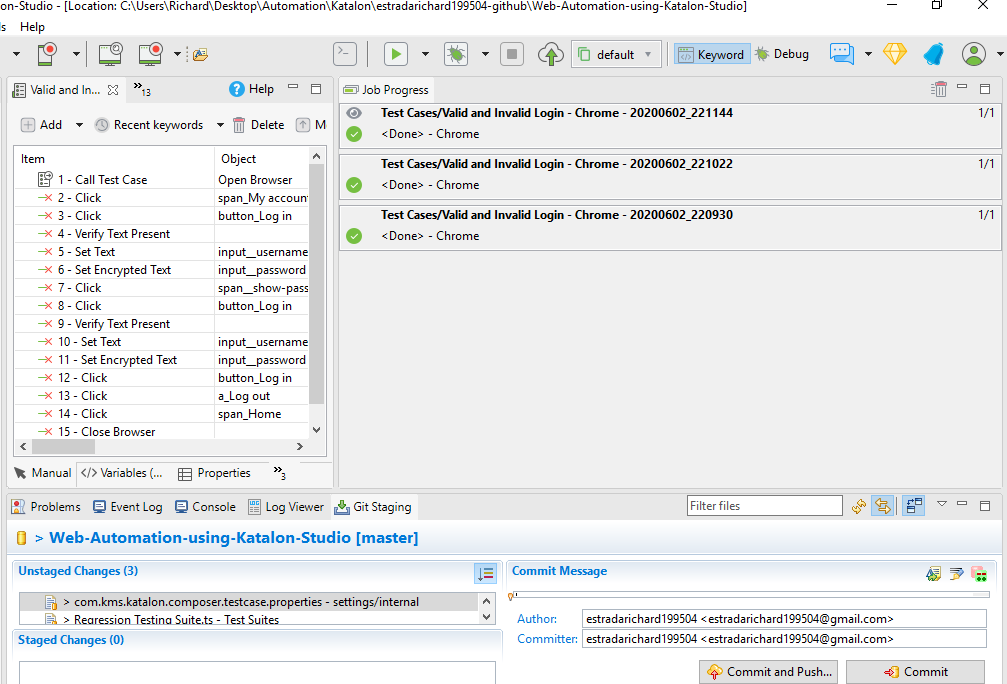Switch to the Console tab

click(x=206, y=507)
